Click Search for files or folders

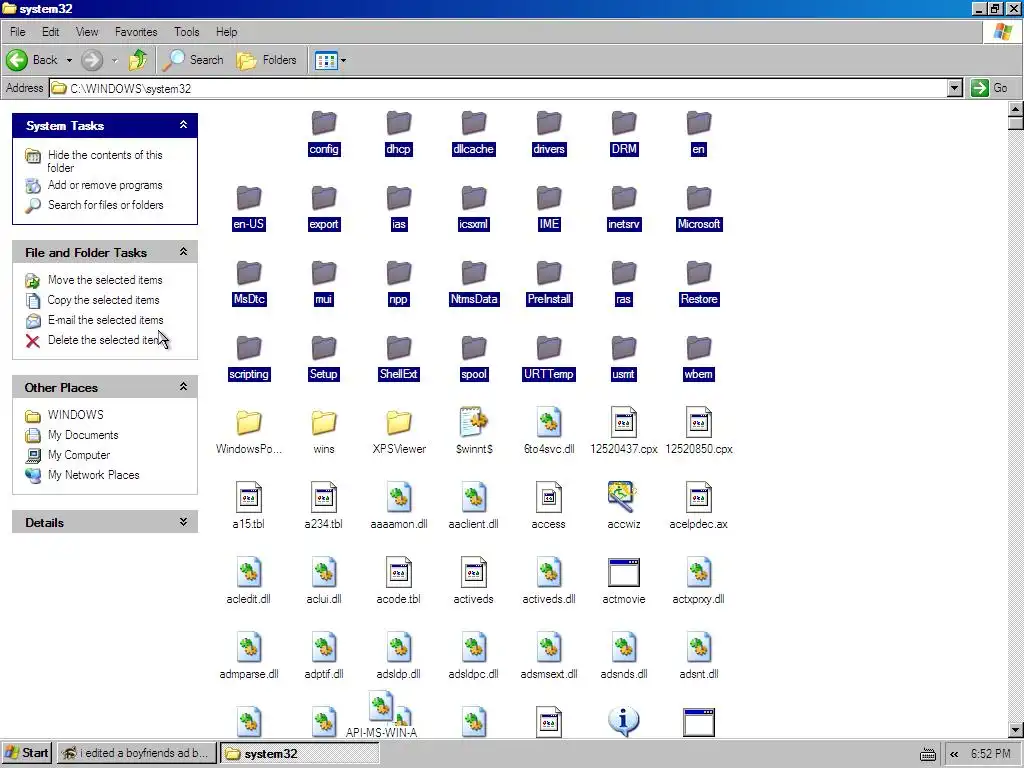[106, 205]
